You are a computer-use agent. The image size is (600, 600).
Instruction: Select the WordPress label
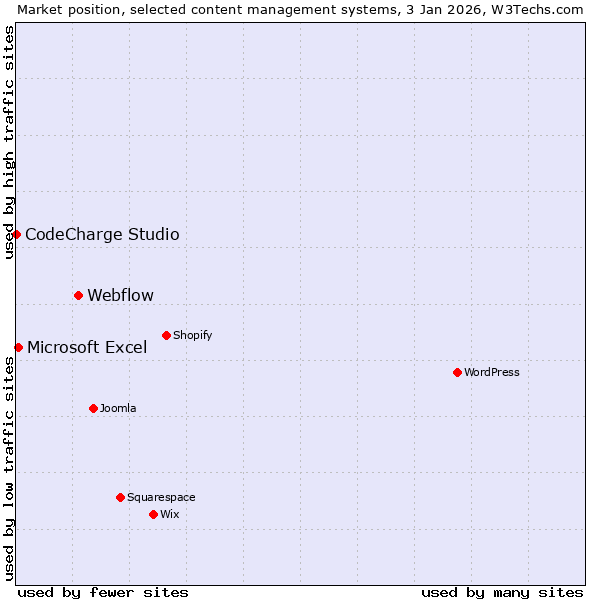492,372
